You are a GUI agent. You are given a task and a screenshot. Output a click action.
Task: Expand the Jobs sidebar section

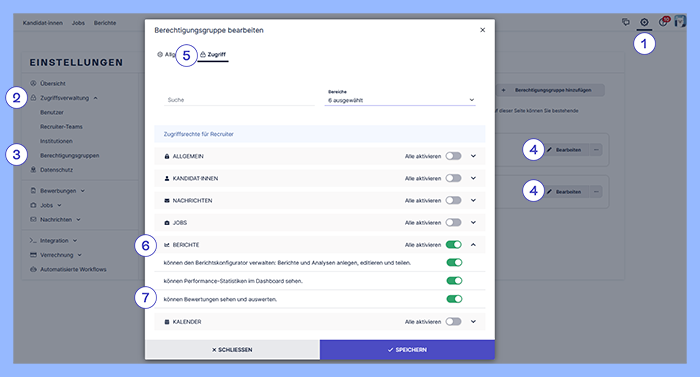(59, 205)
